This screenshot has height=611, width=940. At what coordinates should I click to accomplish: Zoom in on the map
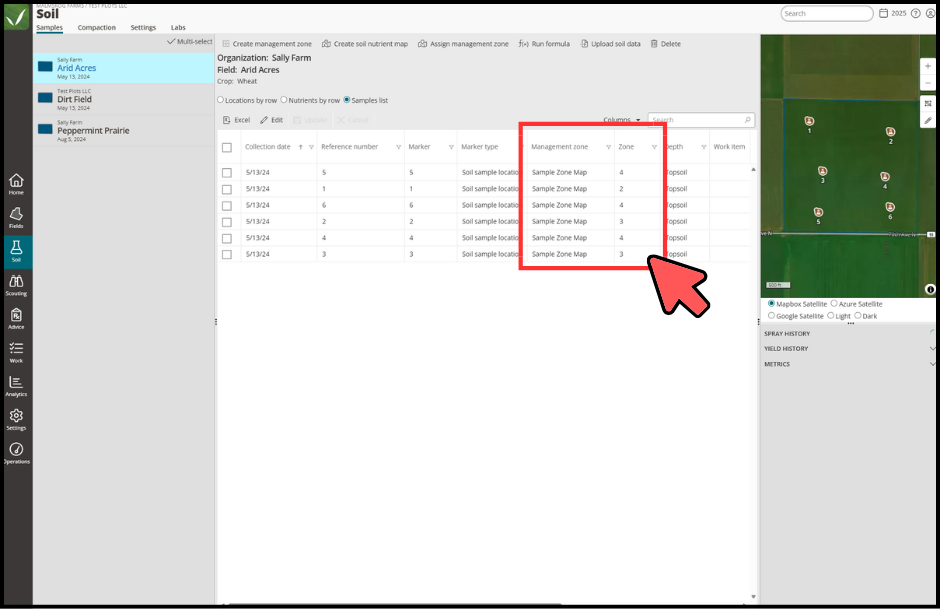point(927,66)
